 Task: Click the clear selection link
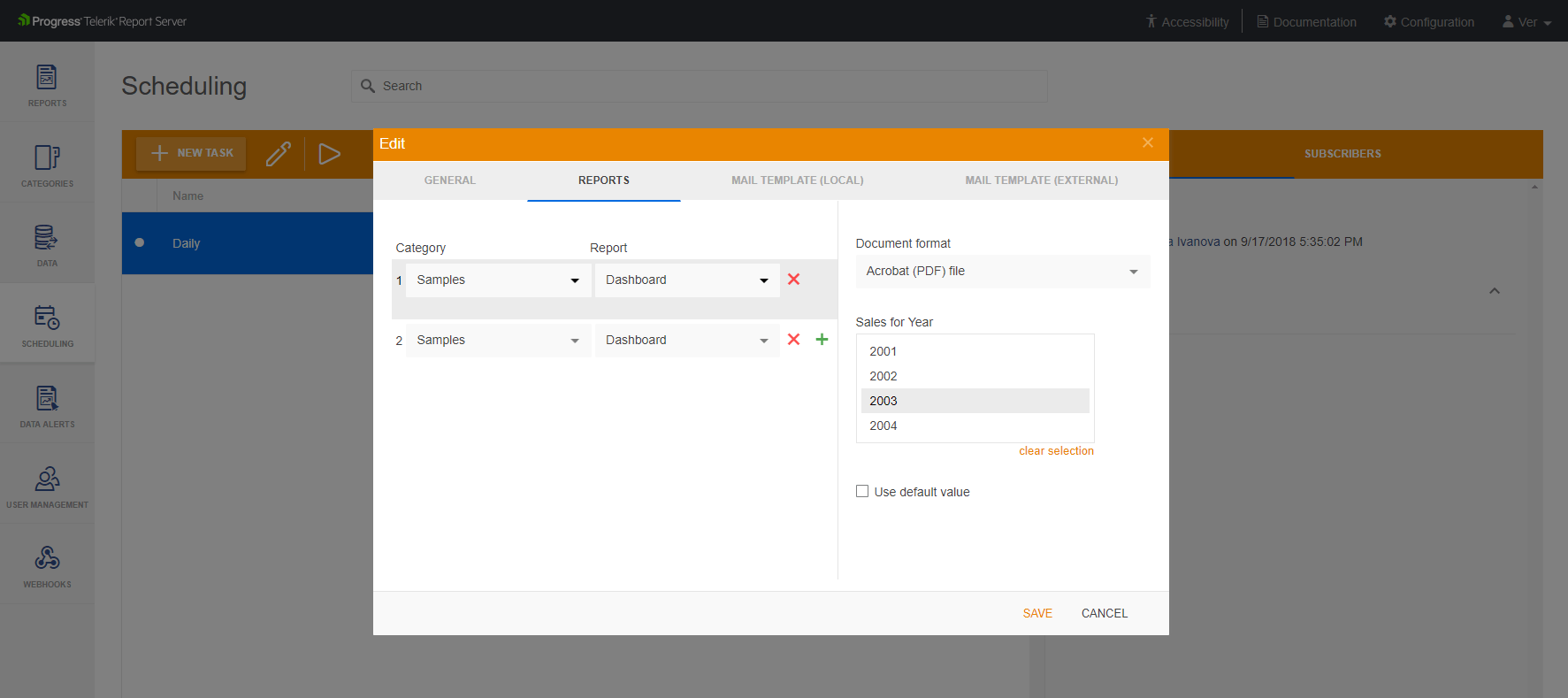1056,451
